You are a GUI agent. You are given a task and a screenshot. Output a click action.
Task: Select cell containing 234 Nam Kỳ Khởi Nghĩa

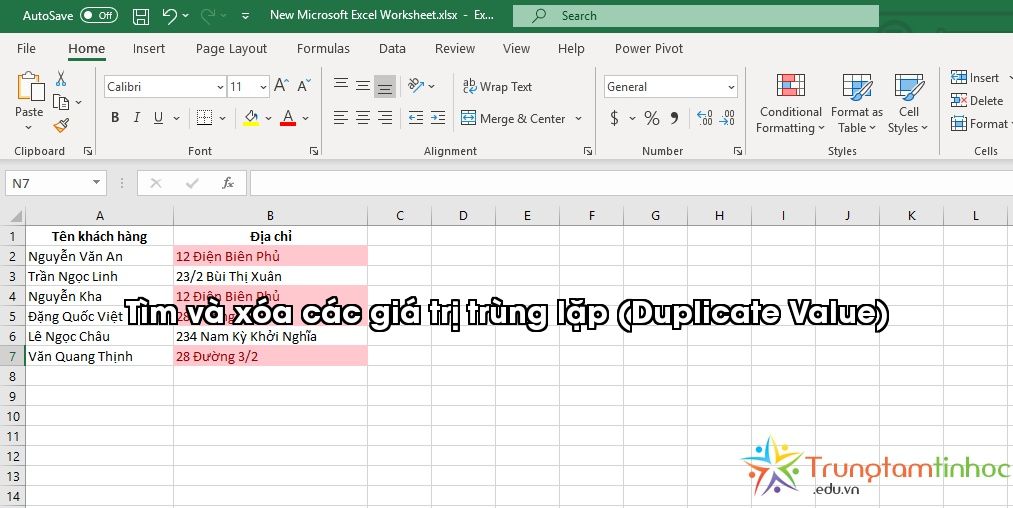(x=270, y=336)
